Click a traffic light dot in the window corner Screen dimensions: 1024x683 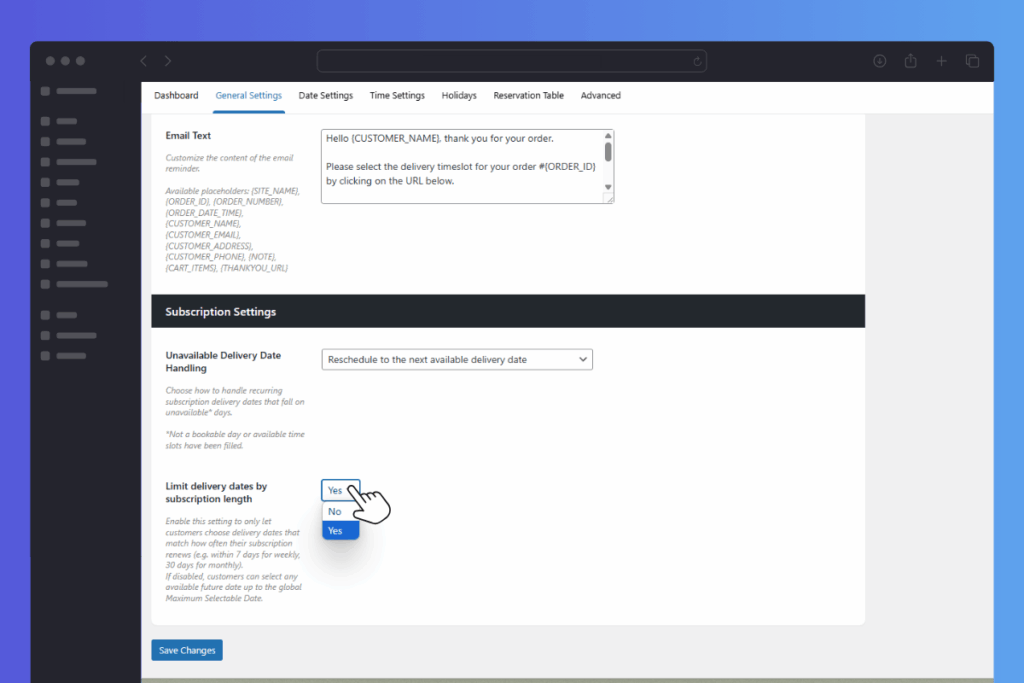[x=50, y=60]
